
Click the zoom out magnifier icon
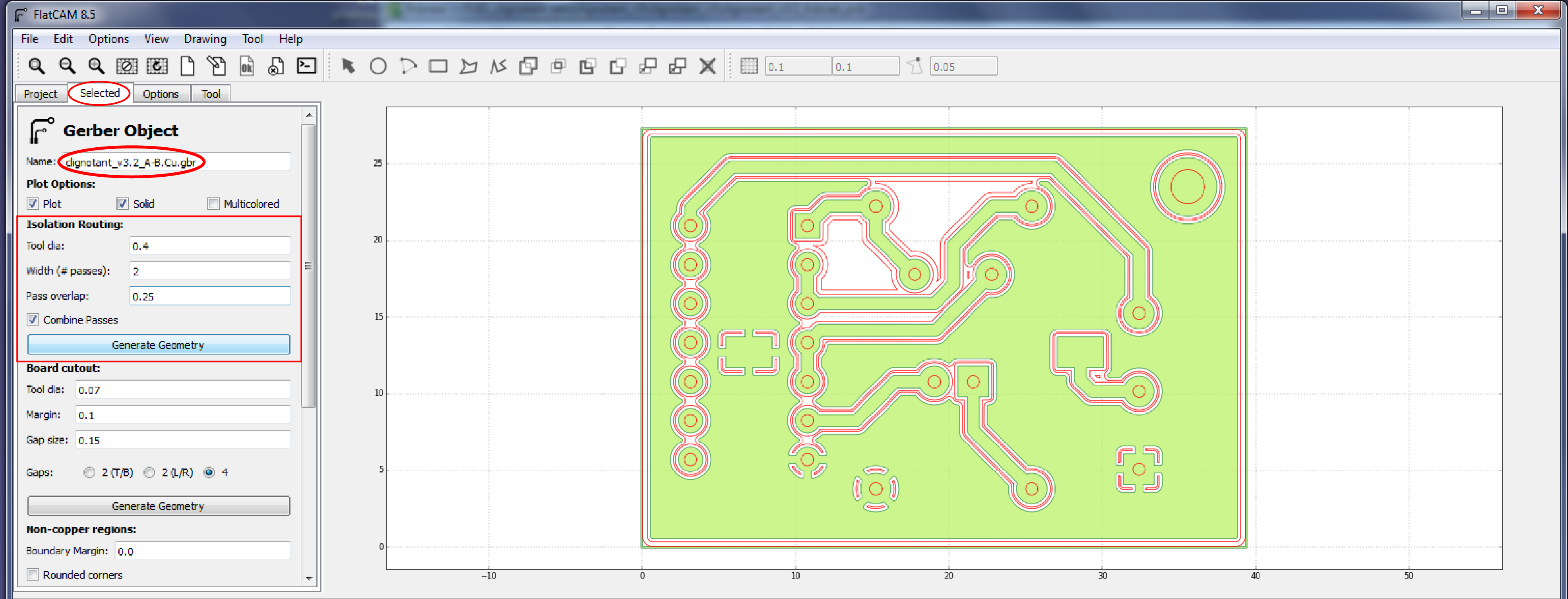click(x=67, y=66)
